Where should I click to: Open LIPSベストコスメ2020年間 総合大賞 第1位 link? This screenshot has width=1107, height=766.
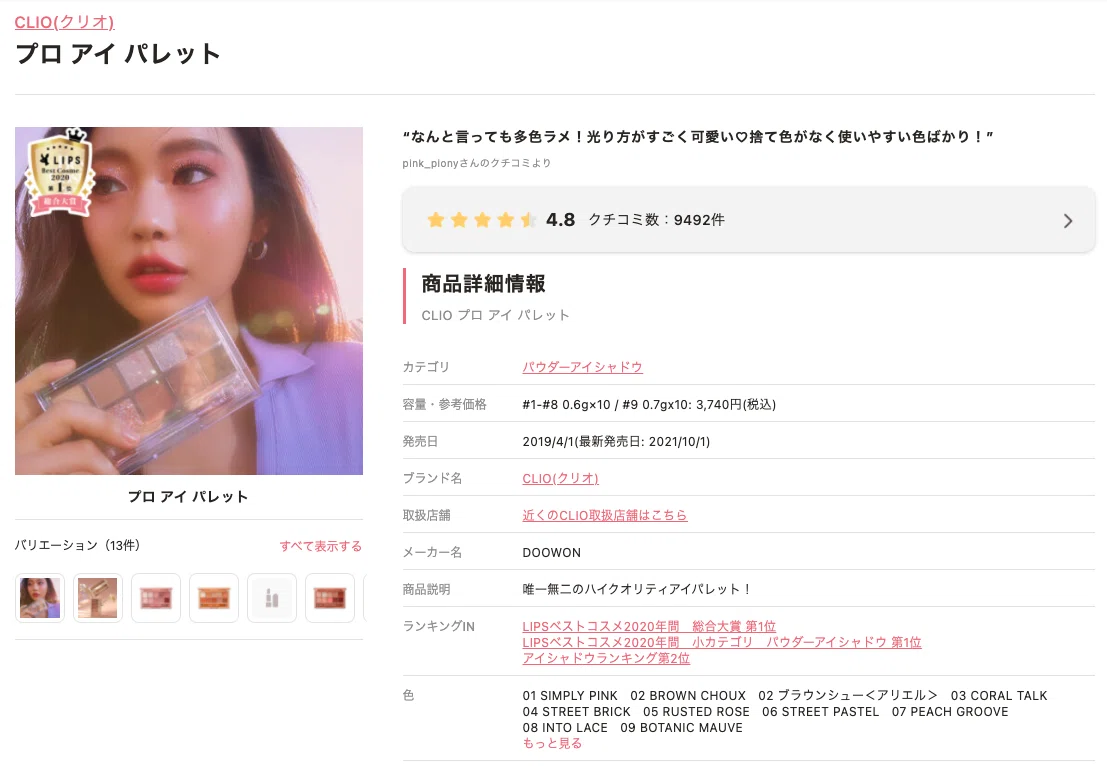pyautogui.click(x=649, y=626)
